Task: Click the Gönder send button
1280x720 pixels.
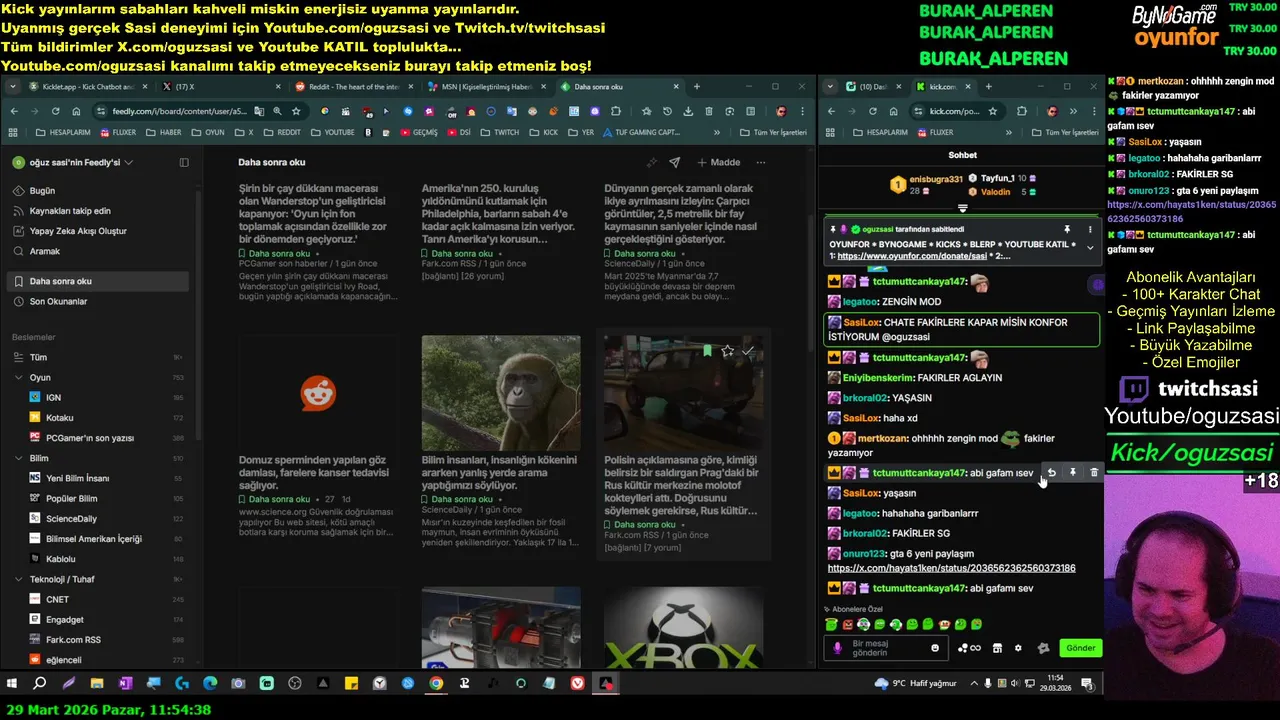Action: click(x=1081, y=648)
